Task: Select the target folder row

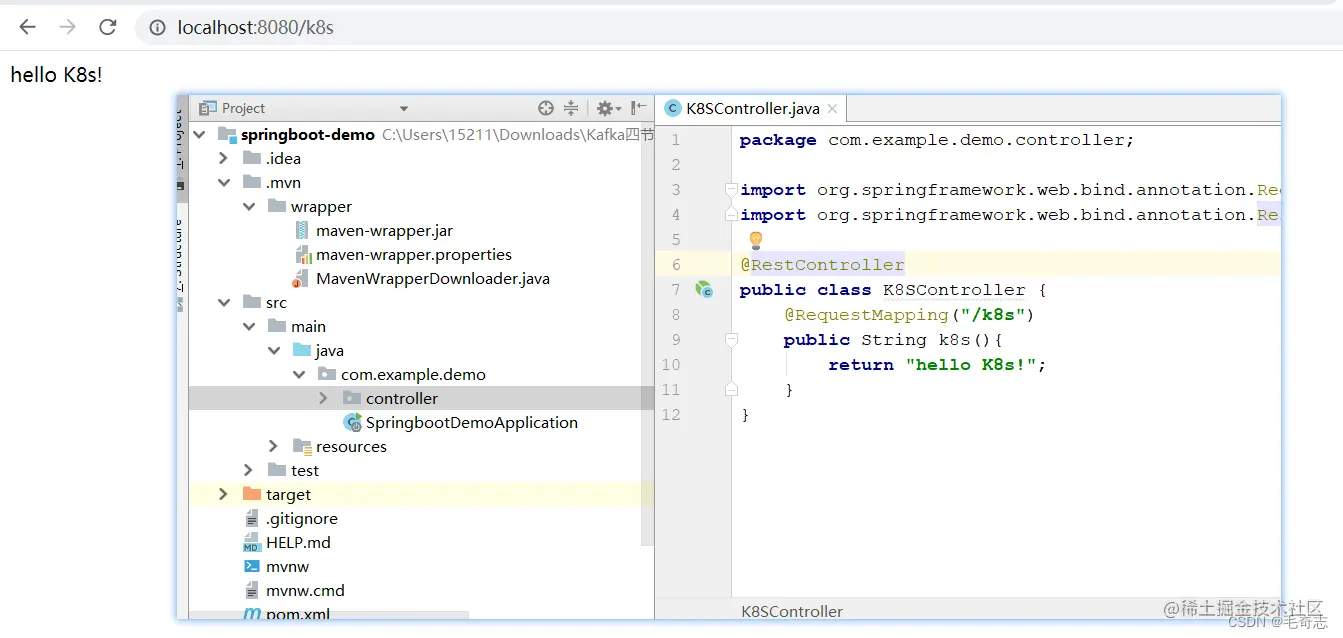Action: tap(421, 494)
